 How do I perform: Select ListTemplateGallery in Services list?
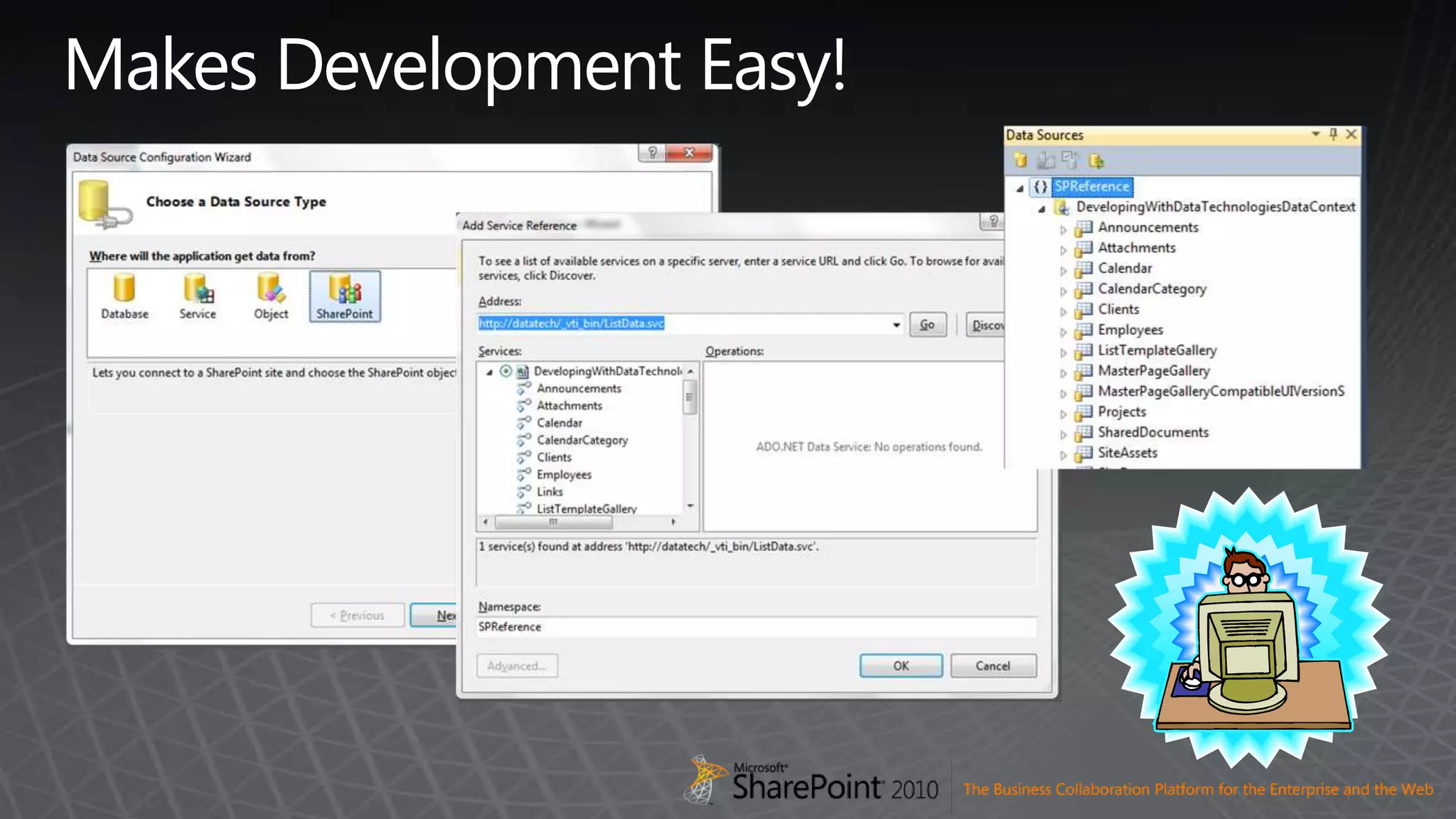click(587, 508)
